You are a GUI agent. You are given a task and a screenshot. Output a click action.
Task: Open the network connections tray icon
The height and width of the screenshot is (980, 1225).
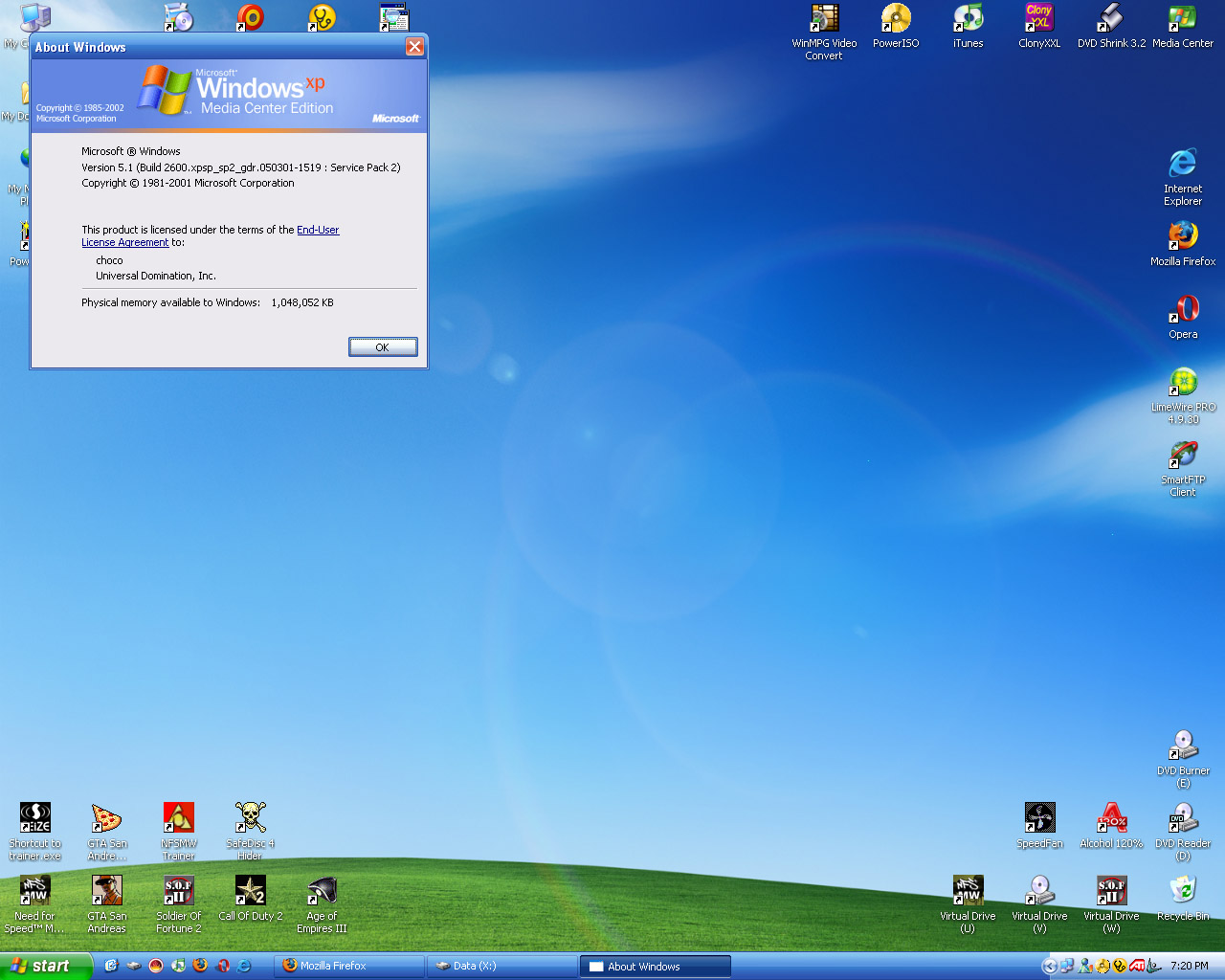click(x=1067, y=967)
